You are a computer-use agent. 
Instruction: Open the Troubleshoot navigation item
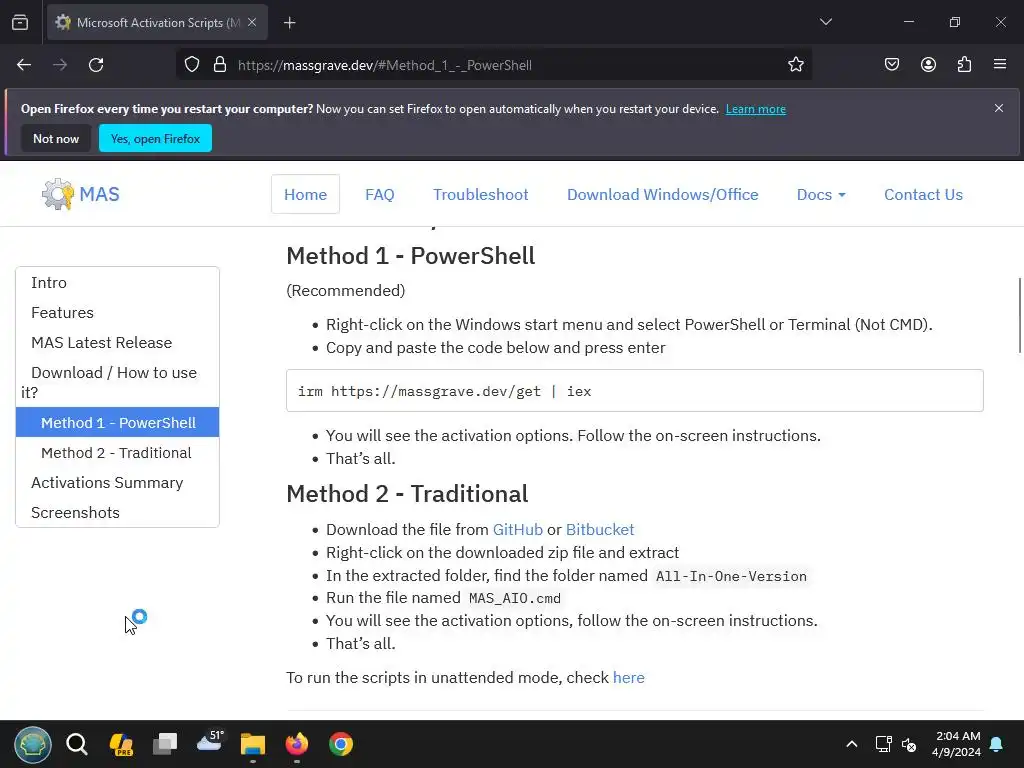coord(481,195)
